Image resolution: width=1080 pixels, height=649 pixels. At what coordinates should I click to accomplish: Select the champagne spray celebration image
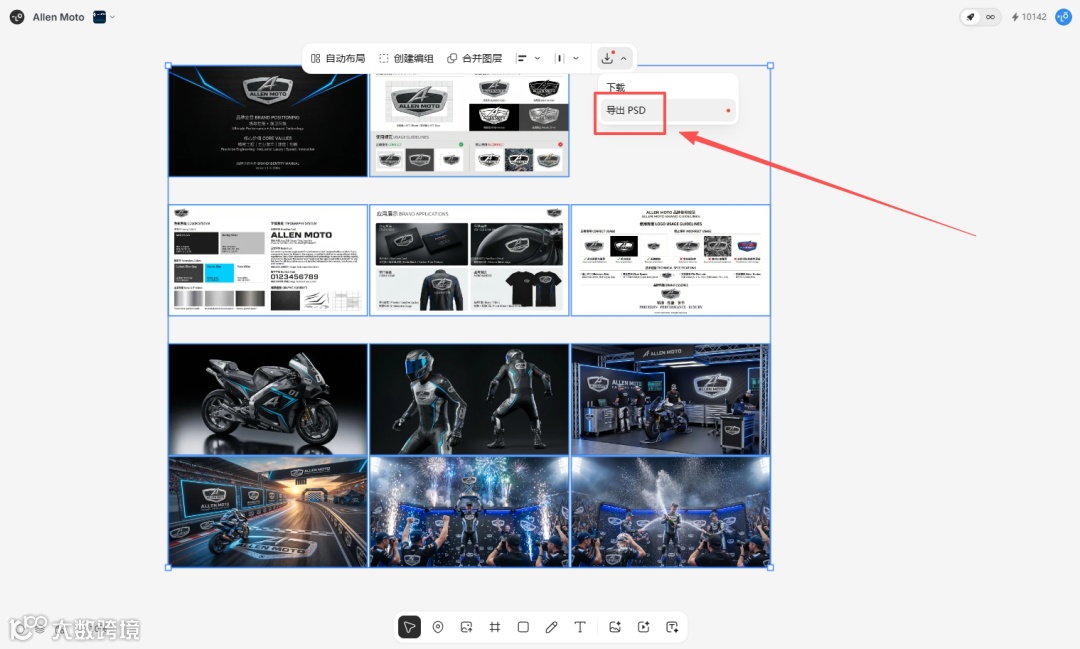(x=670, y=512)
